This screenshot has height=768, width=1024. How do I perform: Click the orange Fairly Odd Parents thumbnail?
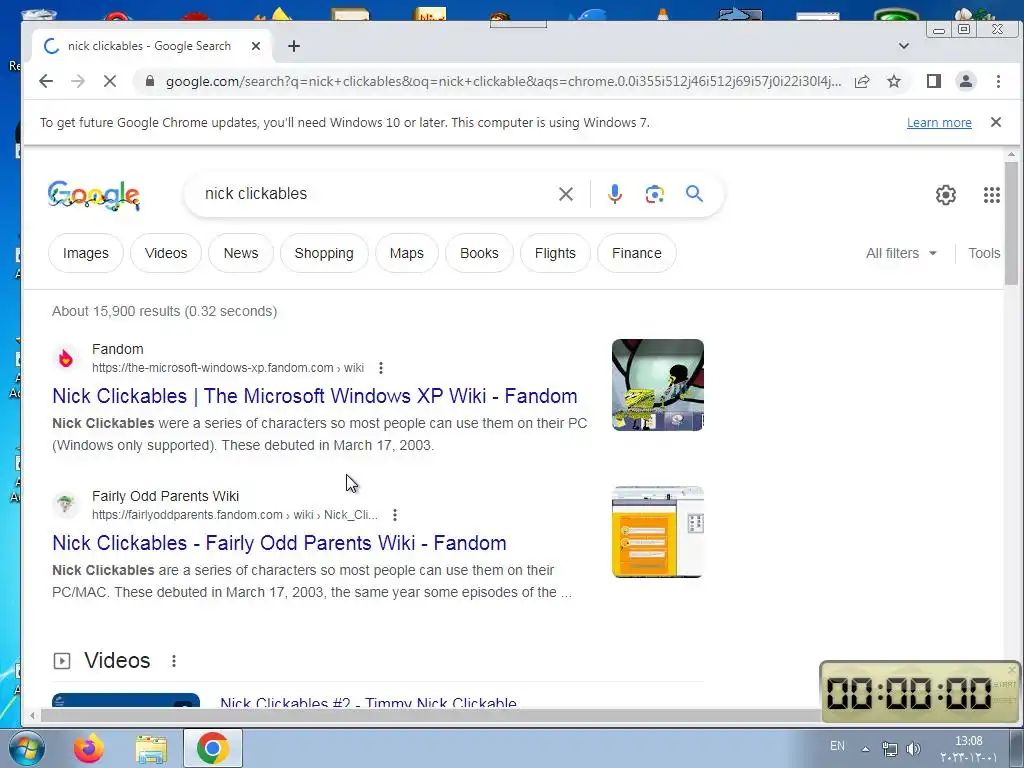658,532
